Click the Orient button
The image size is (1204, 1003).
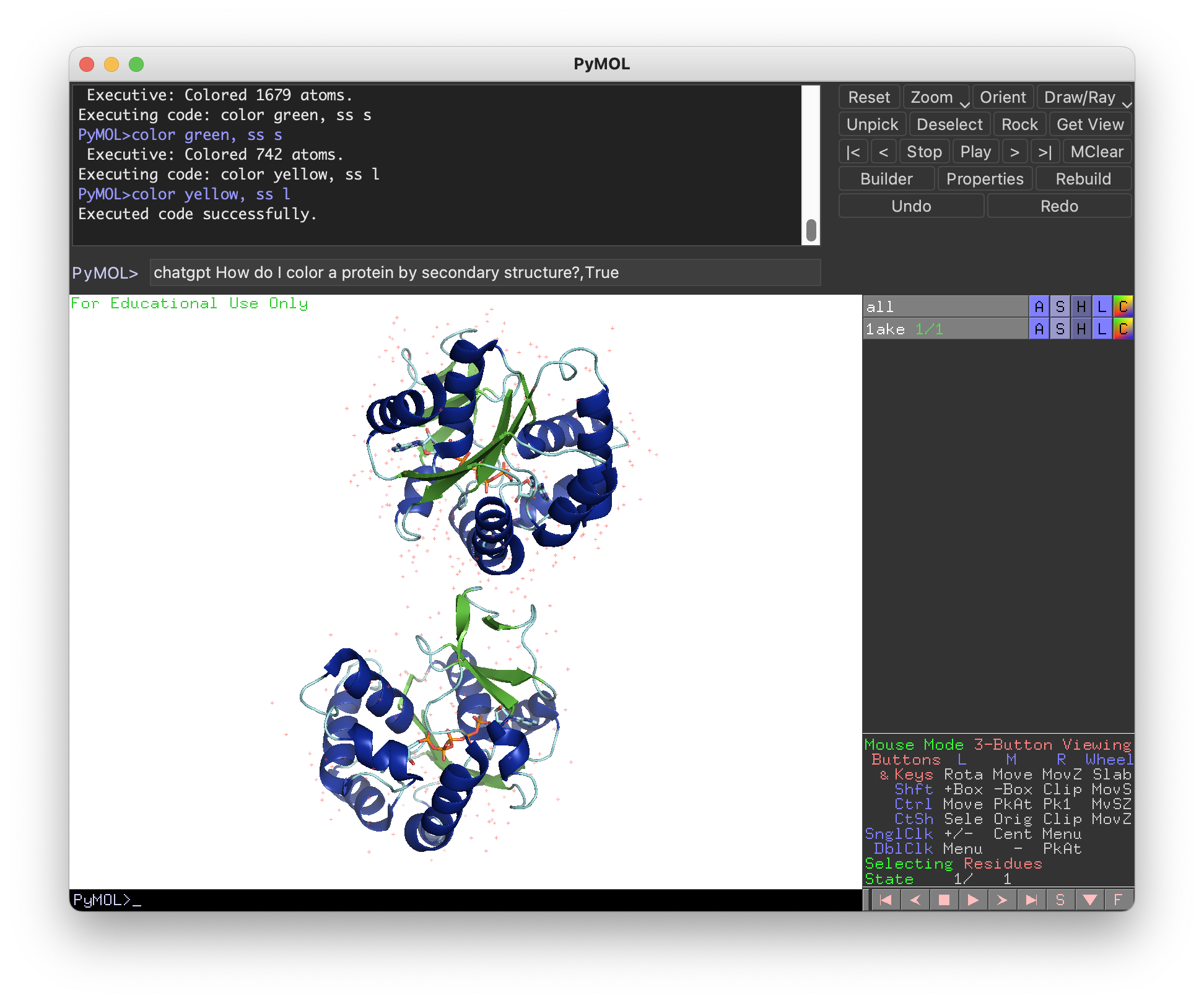pyautogui.click(x=1002, y=97)
